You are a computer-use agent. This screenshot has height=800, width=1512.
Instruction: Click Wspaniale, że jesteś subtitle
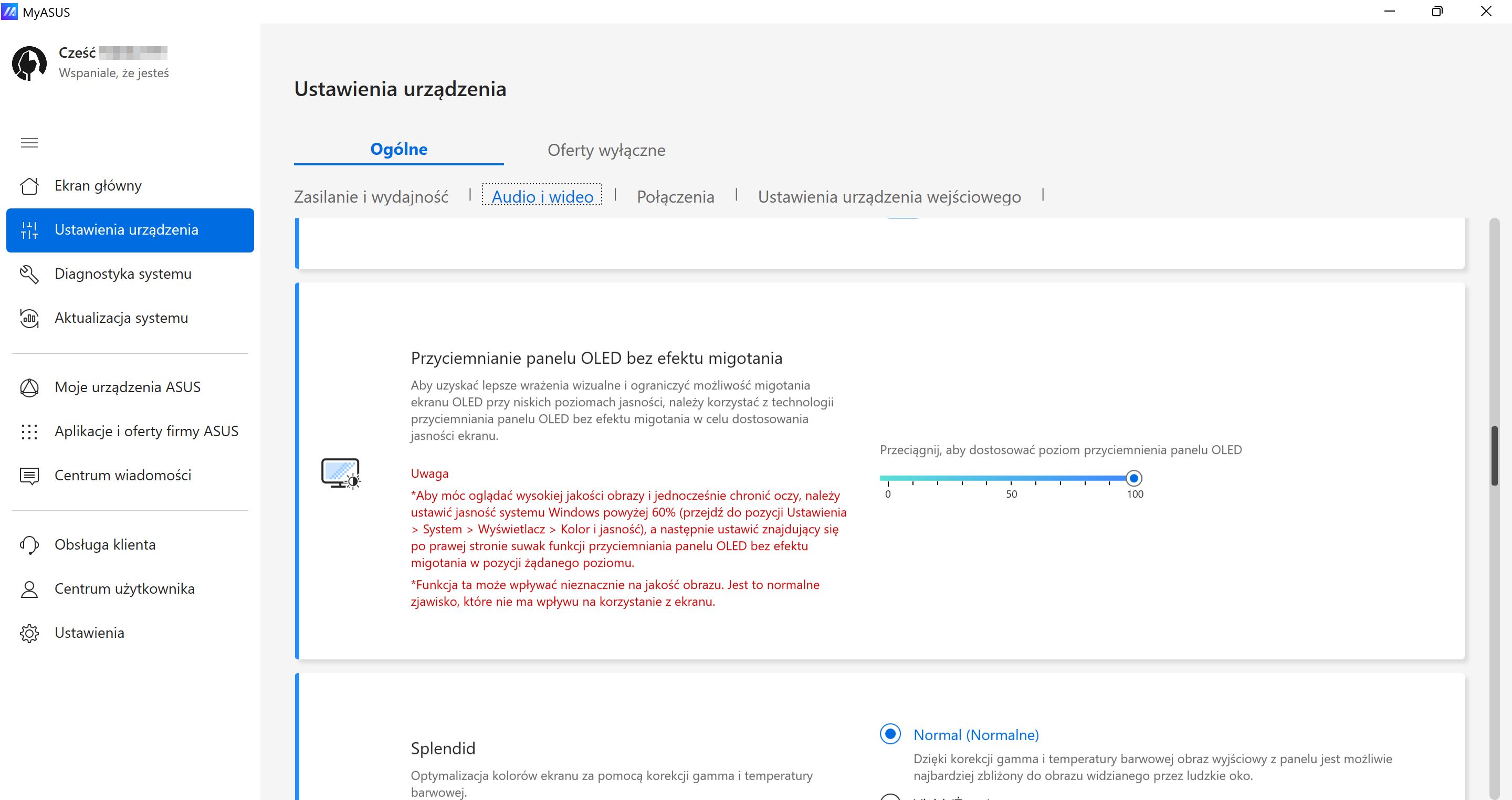click(x=114, y=73)
